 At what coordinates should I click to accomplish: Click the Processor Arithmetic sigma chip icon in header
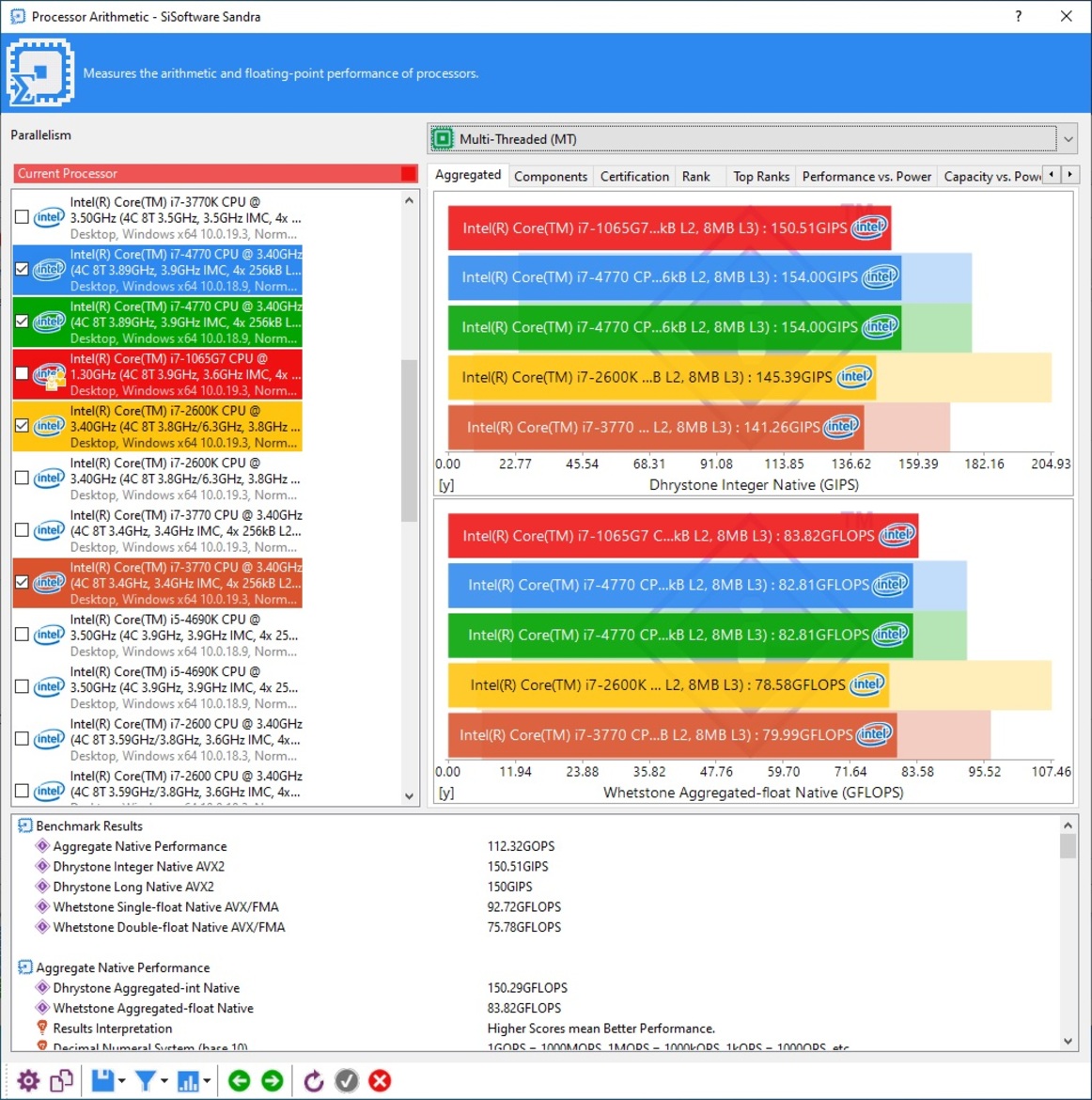[x=40, y=72]
